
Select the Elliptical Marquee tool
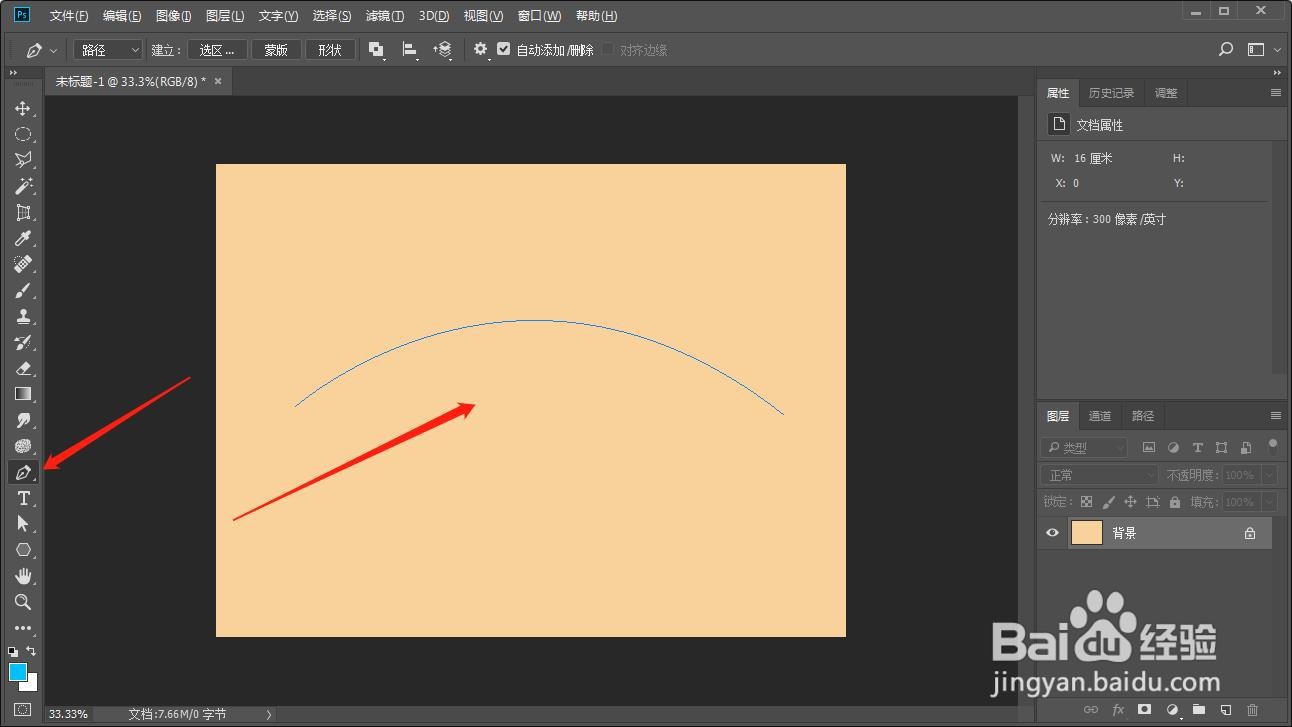click(23, 134)
